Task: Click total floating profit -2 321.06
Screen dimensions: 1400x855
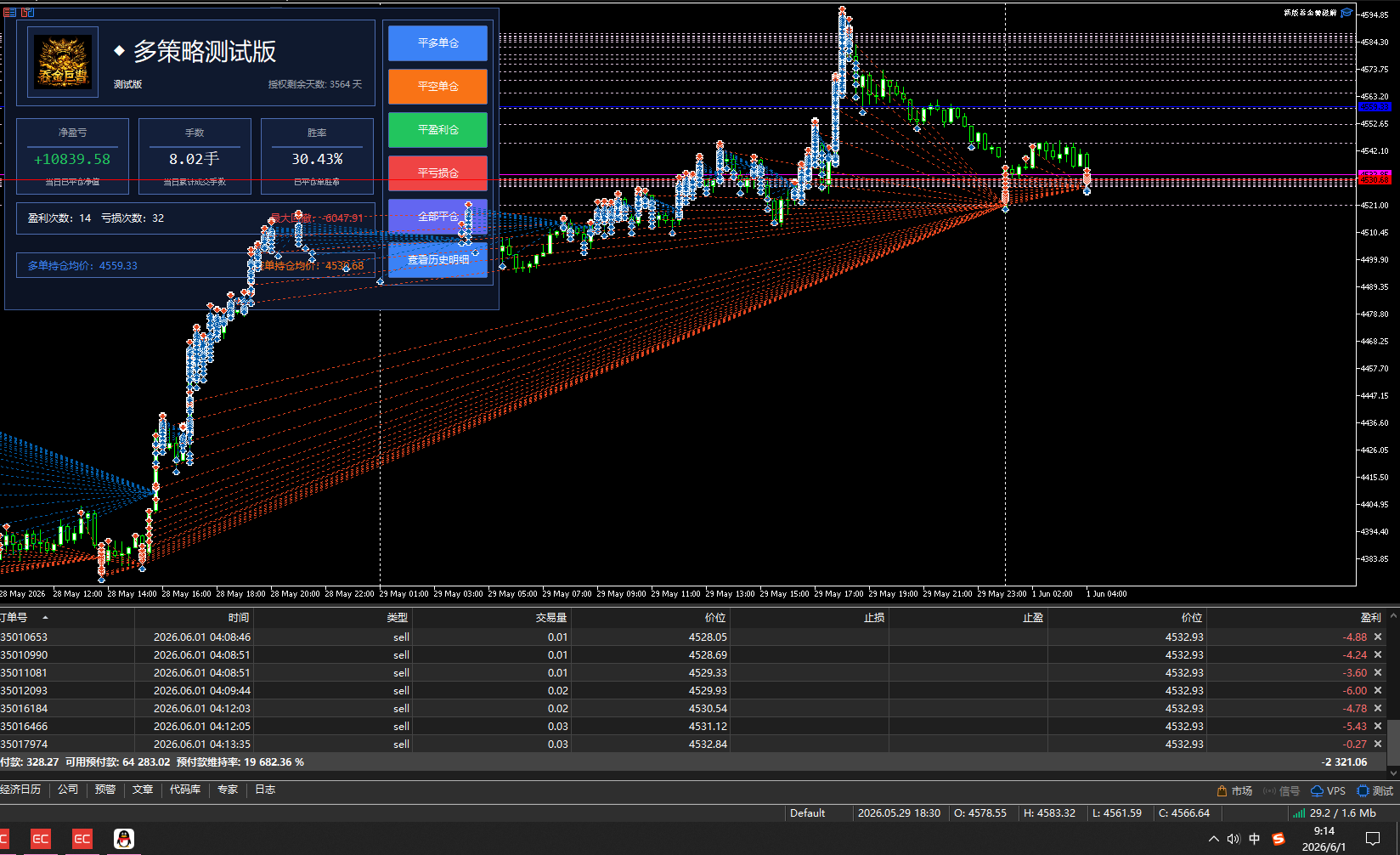Action: click(1345, 762)
